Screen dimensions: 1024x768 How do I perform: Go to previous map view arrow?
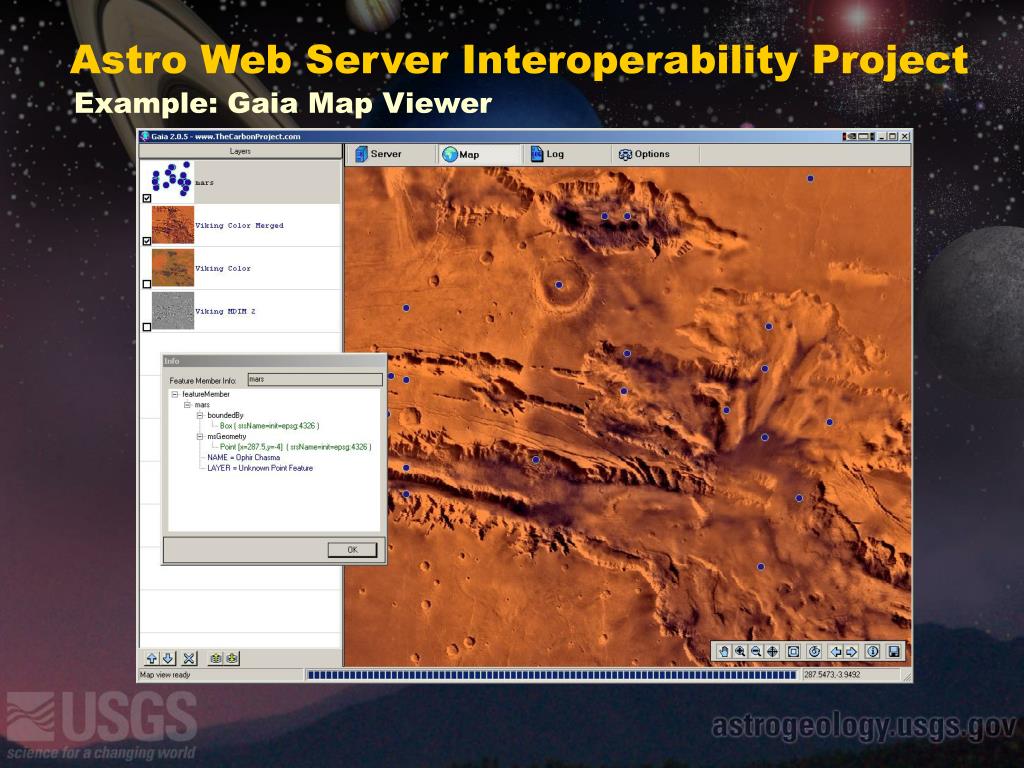tap(835, 651)
